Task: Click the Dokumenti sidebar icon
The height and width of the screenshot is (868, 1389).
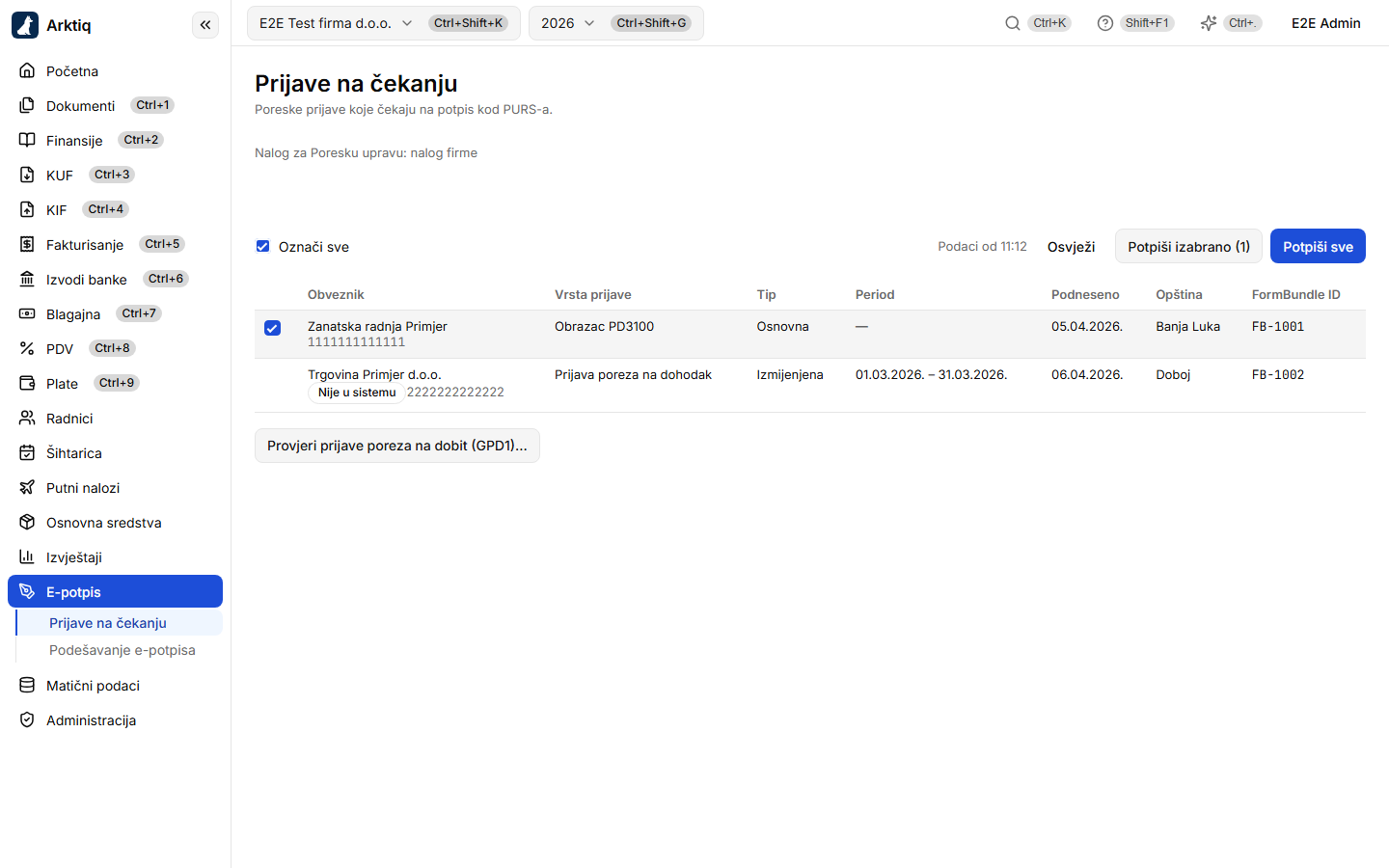Action: point(27,105)
